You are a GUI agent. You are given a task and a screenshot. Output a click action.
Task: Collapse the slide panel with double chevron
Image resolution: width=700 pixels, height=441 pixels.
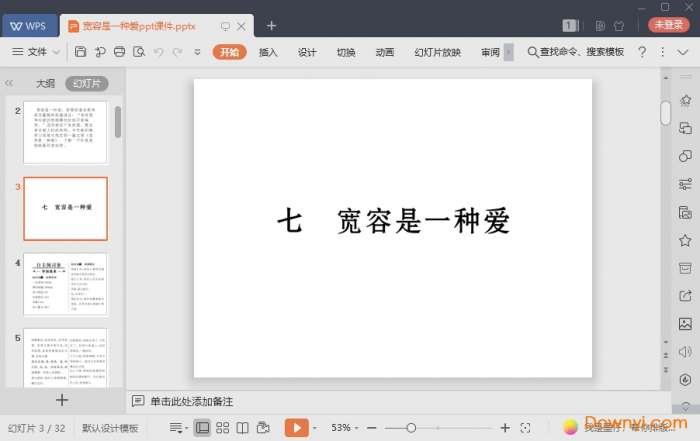9,83
